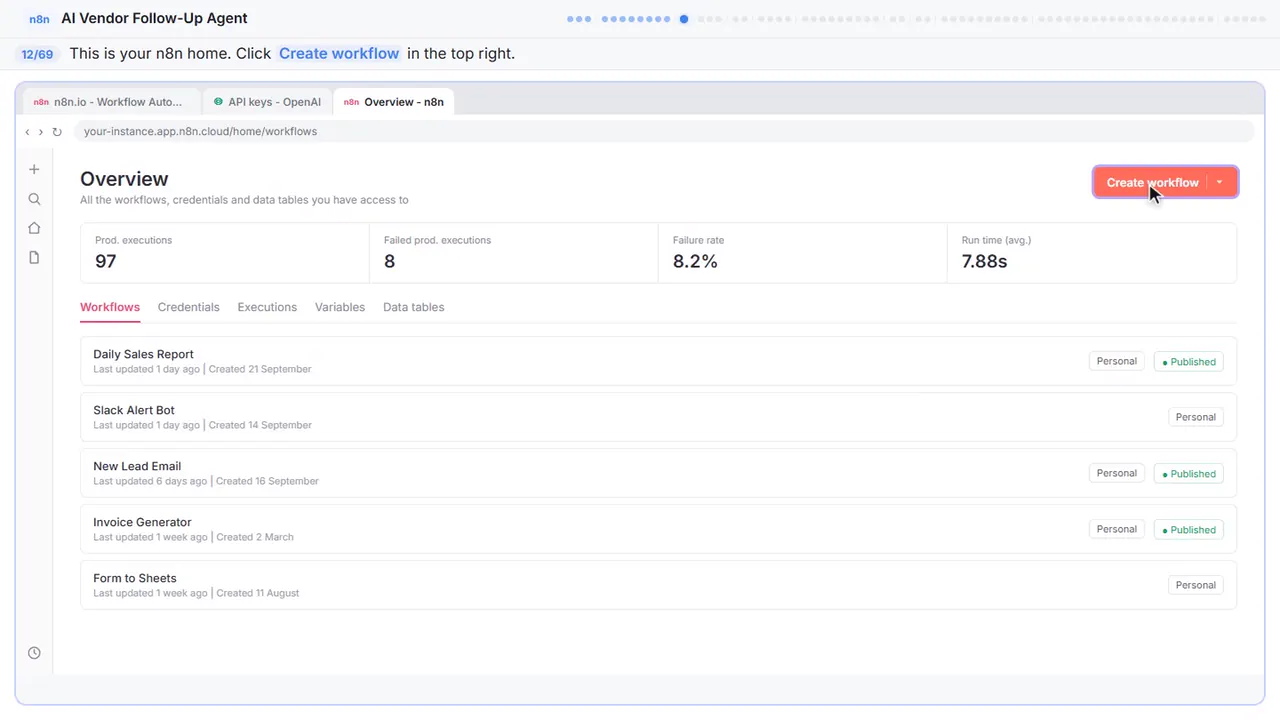Go to home via house sidebar icon

[x=34, y=228]
